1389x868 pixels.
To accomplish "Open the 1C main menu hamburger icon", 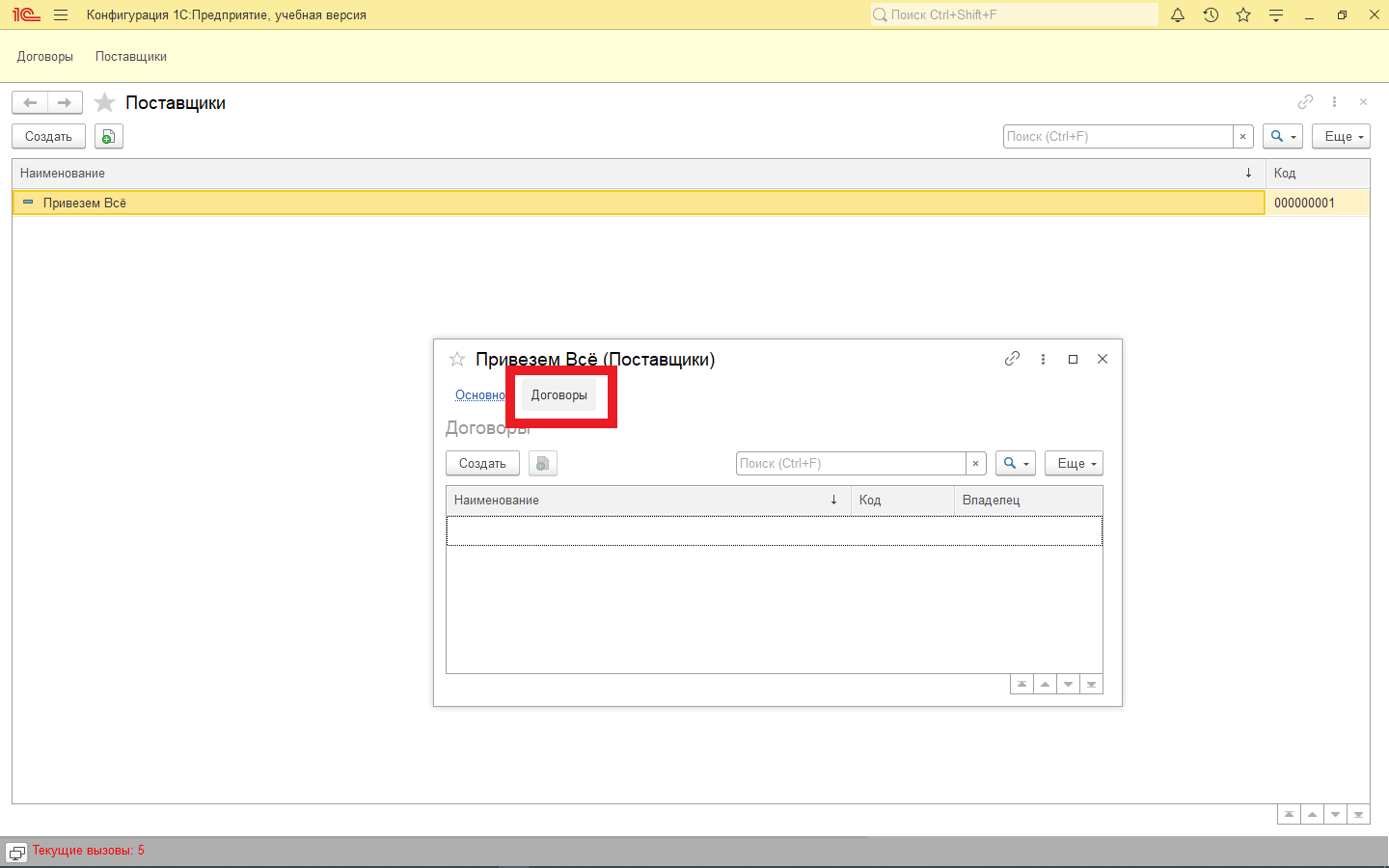I will coord(61,14).
